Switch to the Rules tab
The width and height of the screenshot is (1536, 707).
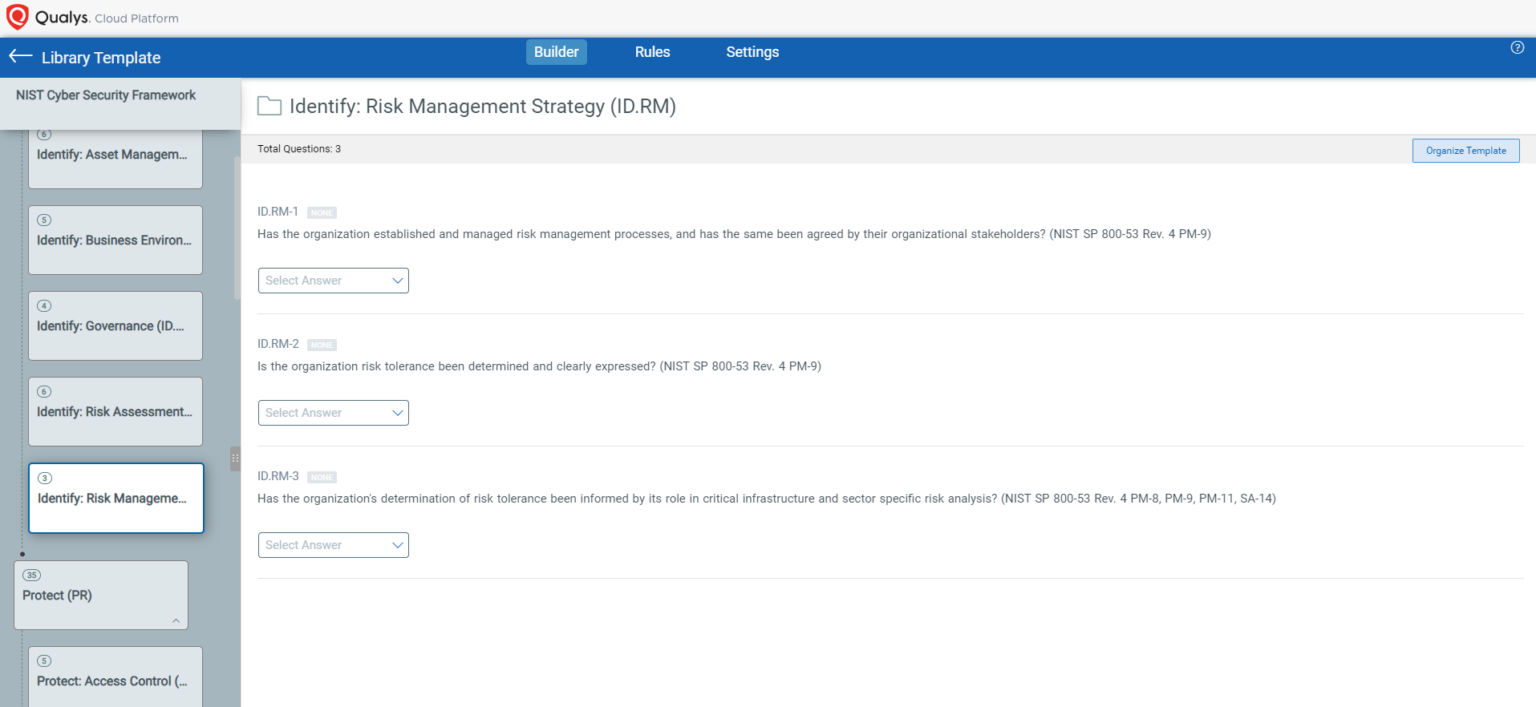[x=652, y=51]
